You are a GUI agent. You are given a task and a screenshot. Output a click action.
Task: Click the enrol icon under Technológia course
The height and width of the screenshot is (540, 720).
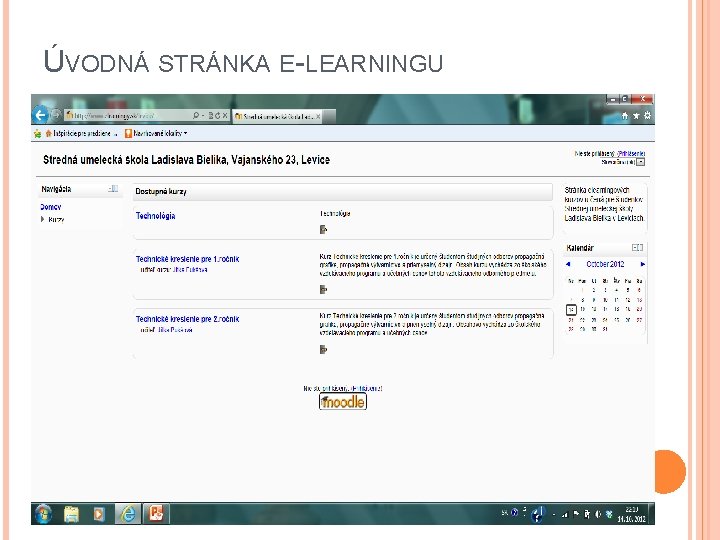coord(323,229)
